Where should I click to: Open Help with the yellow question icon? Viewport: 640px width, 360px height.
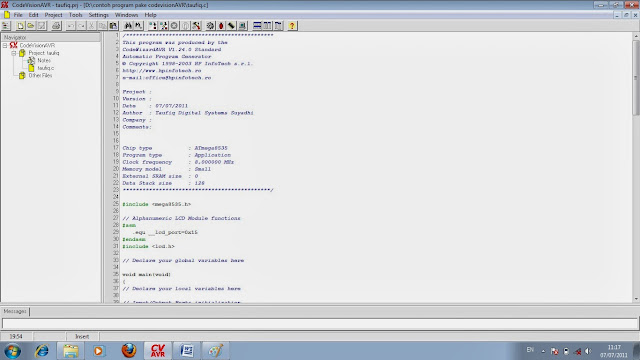pyautogui.click(x=292, y=26)
